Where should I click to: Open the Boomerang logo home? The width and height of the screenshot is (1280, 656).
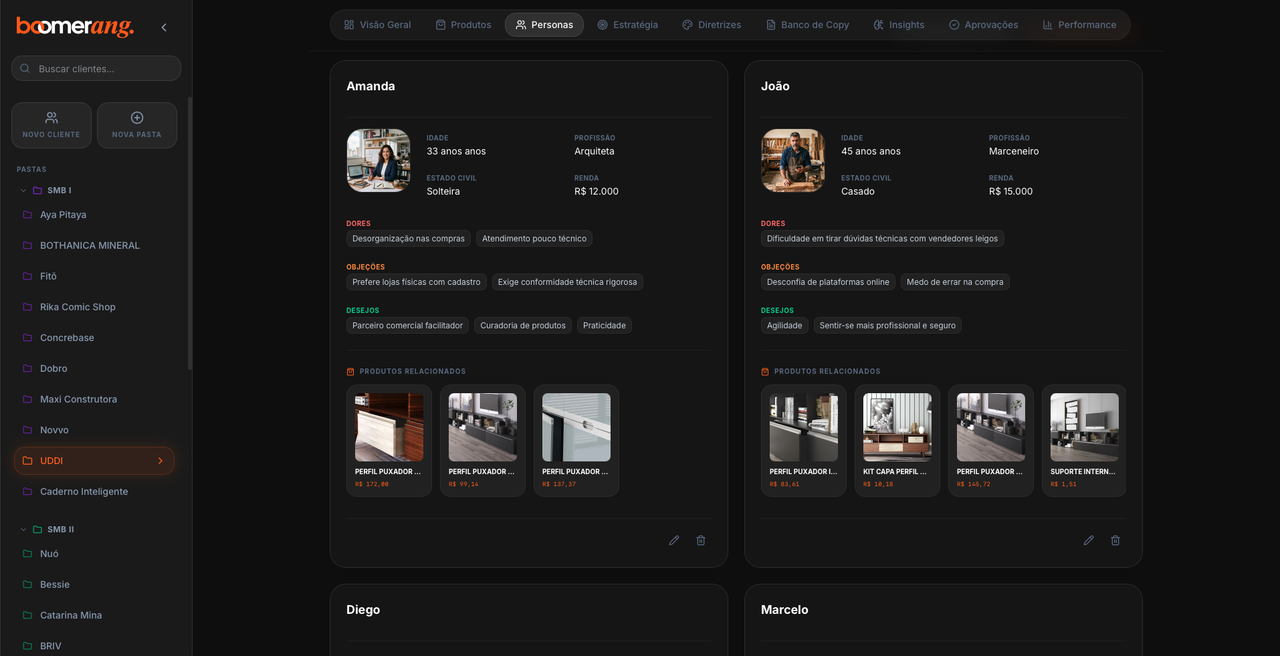(75, 27)
